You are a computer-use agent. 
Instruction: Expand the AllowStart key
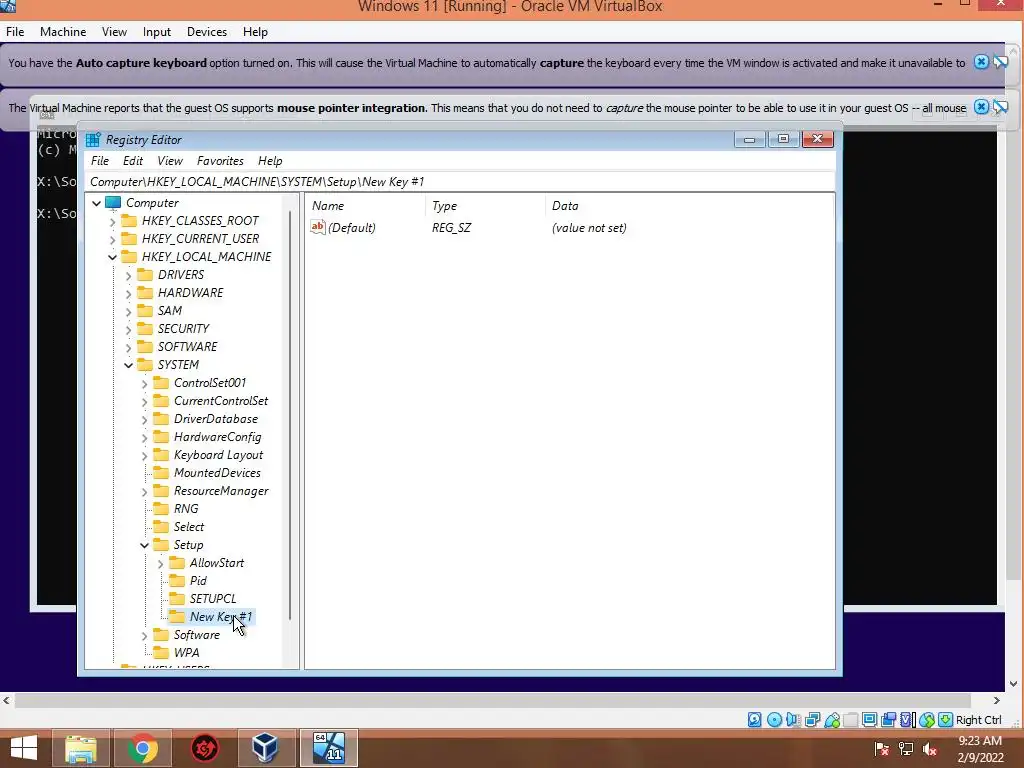click(x=161, y=564)
